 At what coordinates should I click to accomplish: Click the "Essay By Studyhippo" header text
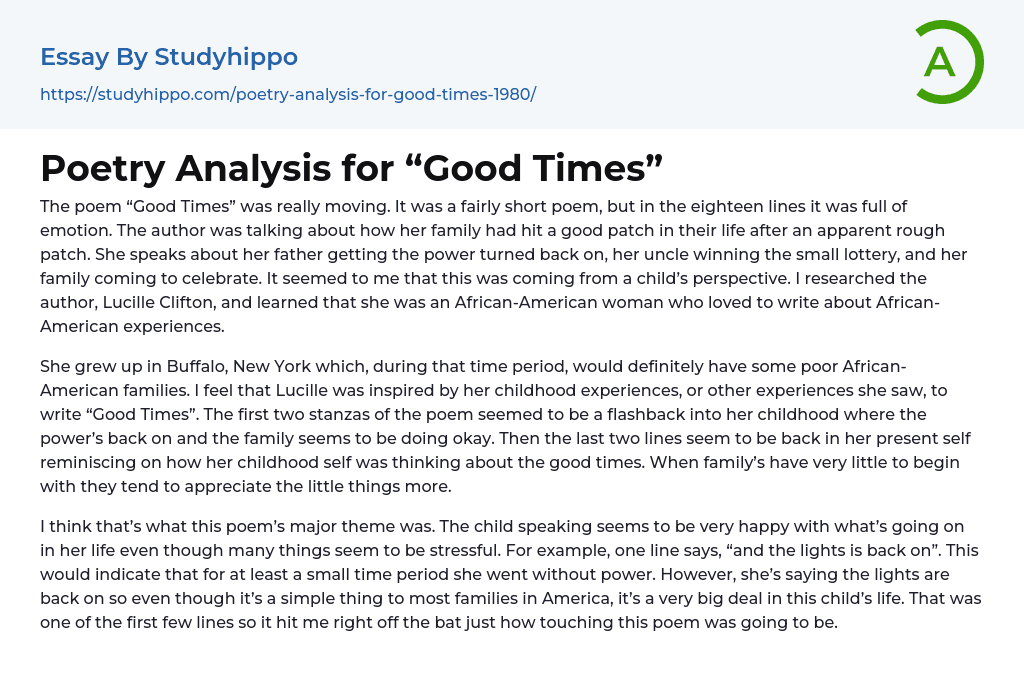point(169,57)
